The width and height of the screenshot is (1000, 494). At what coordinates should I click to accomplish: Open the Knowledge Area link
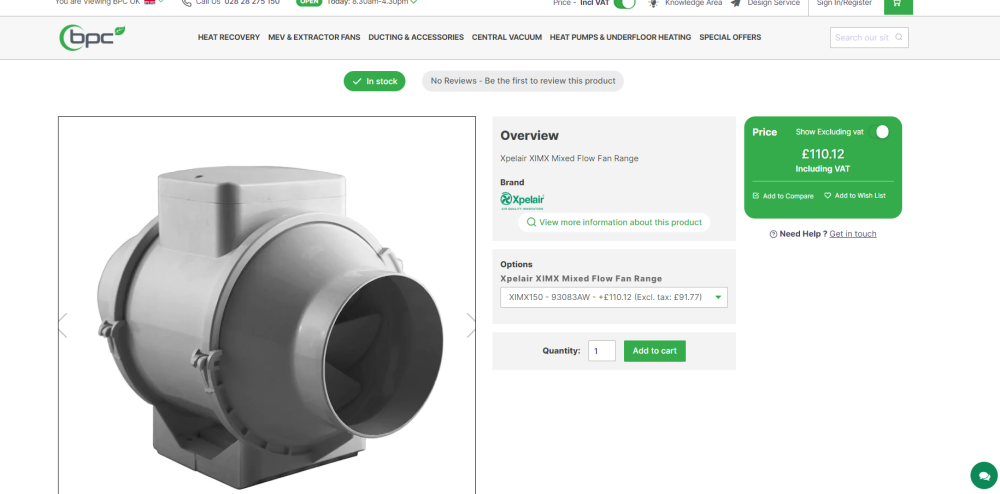[x=693, y=3]
